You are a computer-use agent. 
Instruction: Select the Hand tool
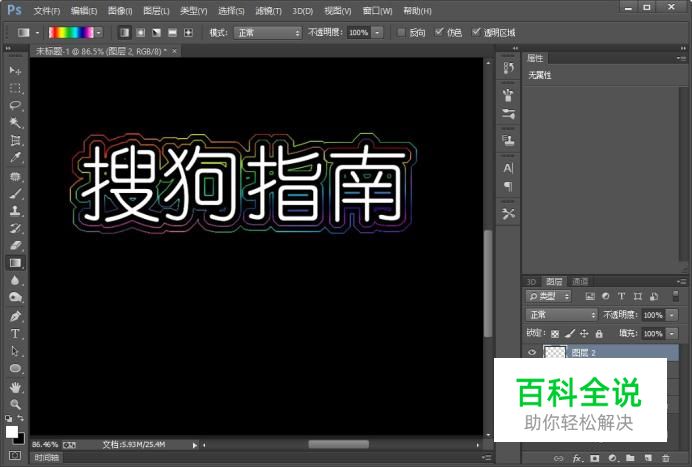click(15, 387)
